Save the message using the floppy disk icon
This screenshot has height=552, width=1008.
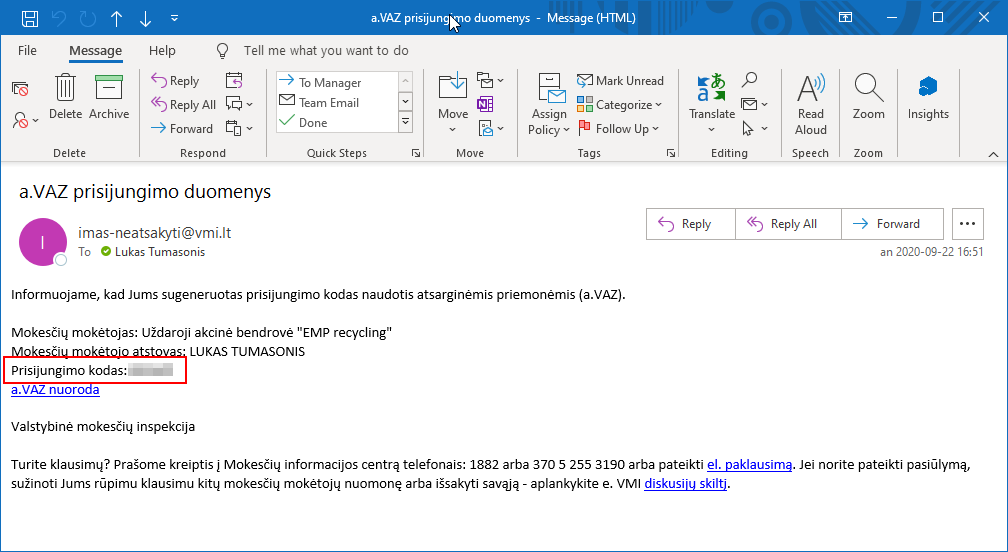30,18
